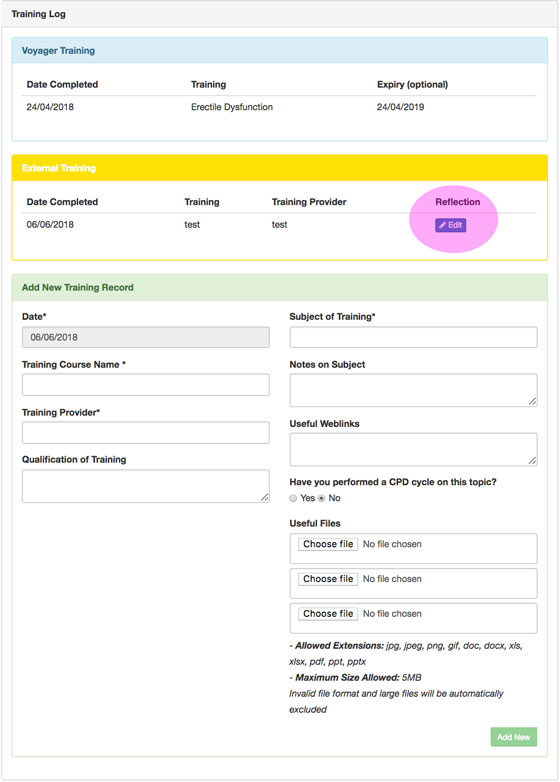Click the Voyager Training panel header
The width and height of the screenshot is (560, 782).
click(280, 50)
